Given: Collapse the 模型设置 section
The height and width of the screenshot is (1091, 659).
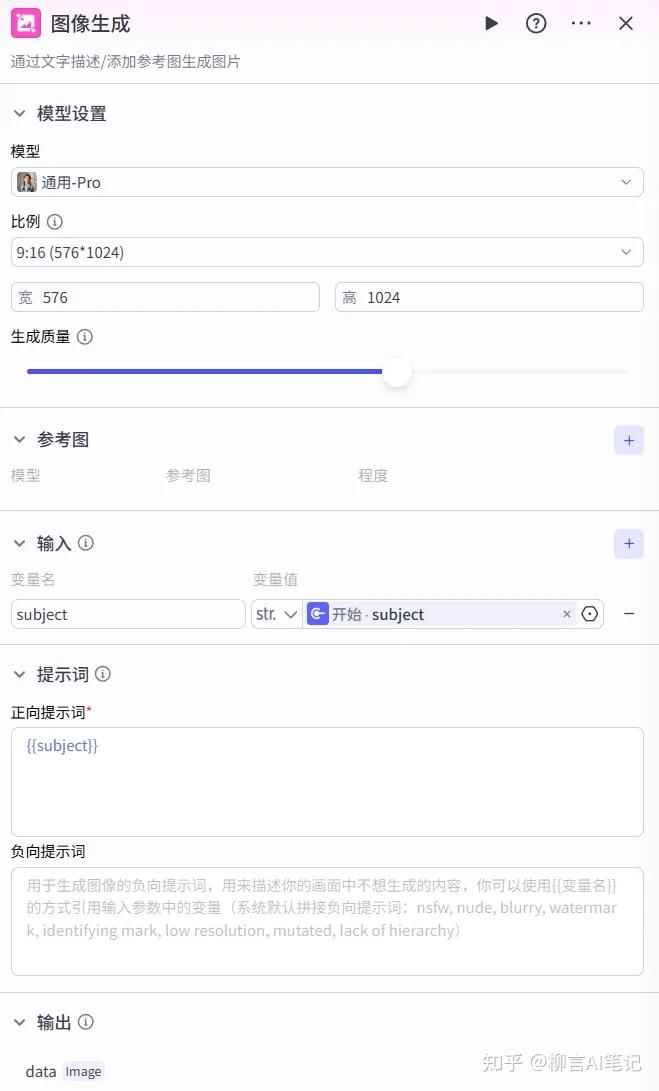Looking at the screenshot, I should (19, 114).
